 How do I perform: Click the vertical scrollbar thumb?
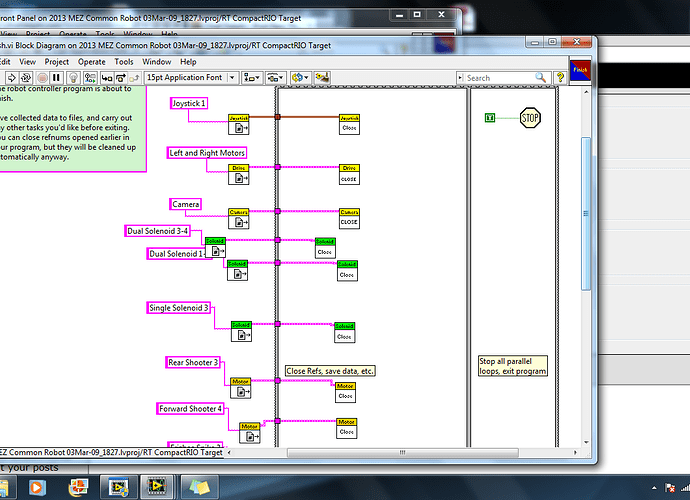586,213
